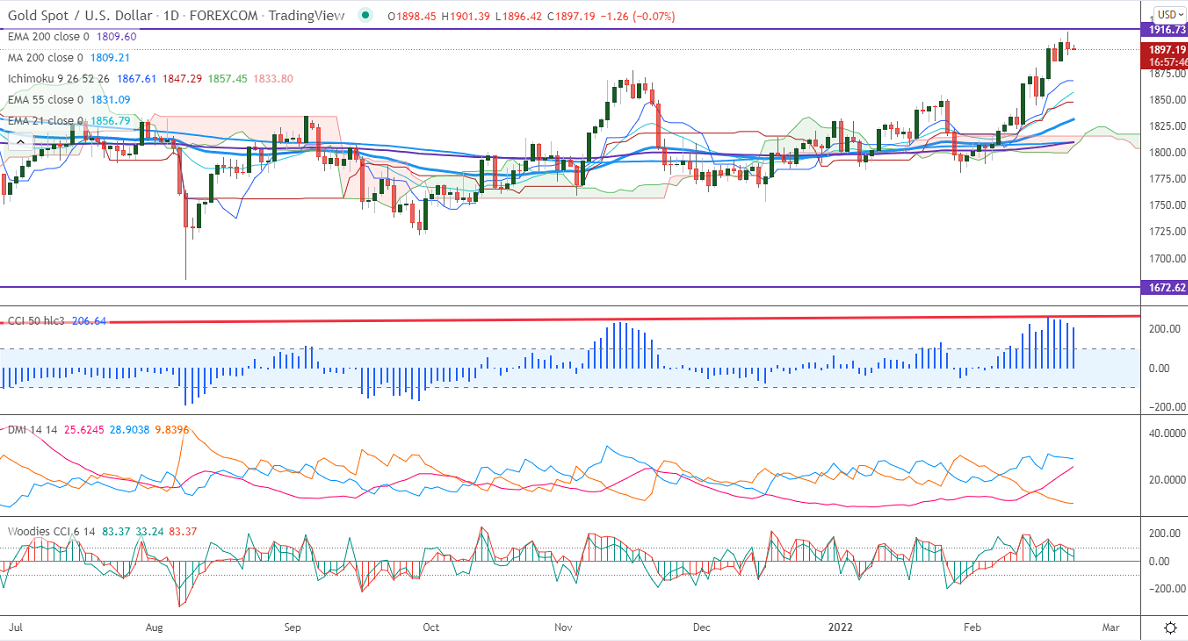Click the DMI value 28.9038
The image size is (1188, 641).
pos(130,430)
